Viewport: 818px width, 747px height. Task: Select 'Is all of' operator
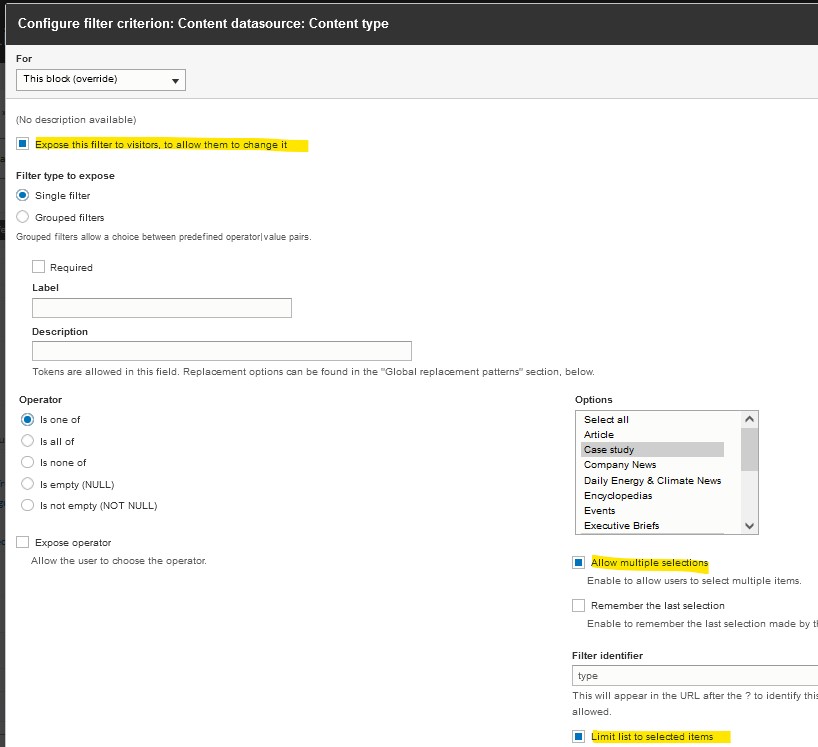[28, 441]
